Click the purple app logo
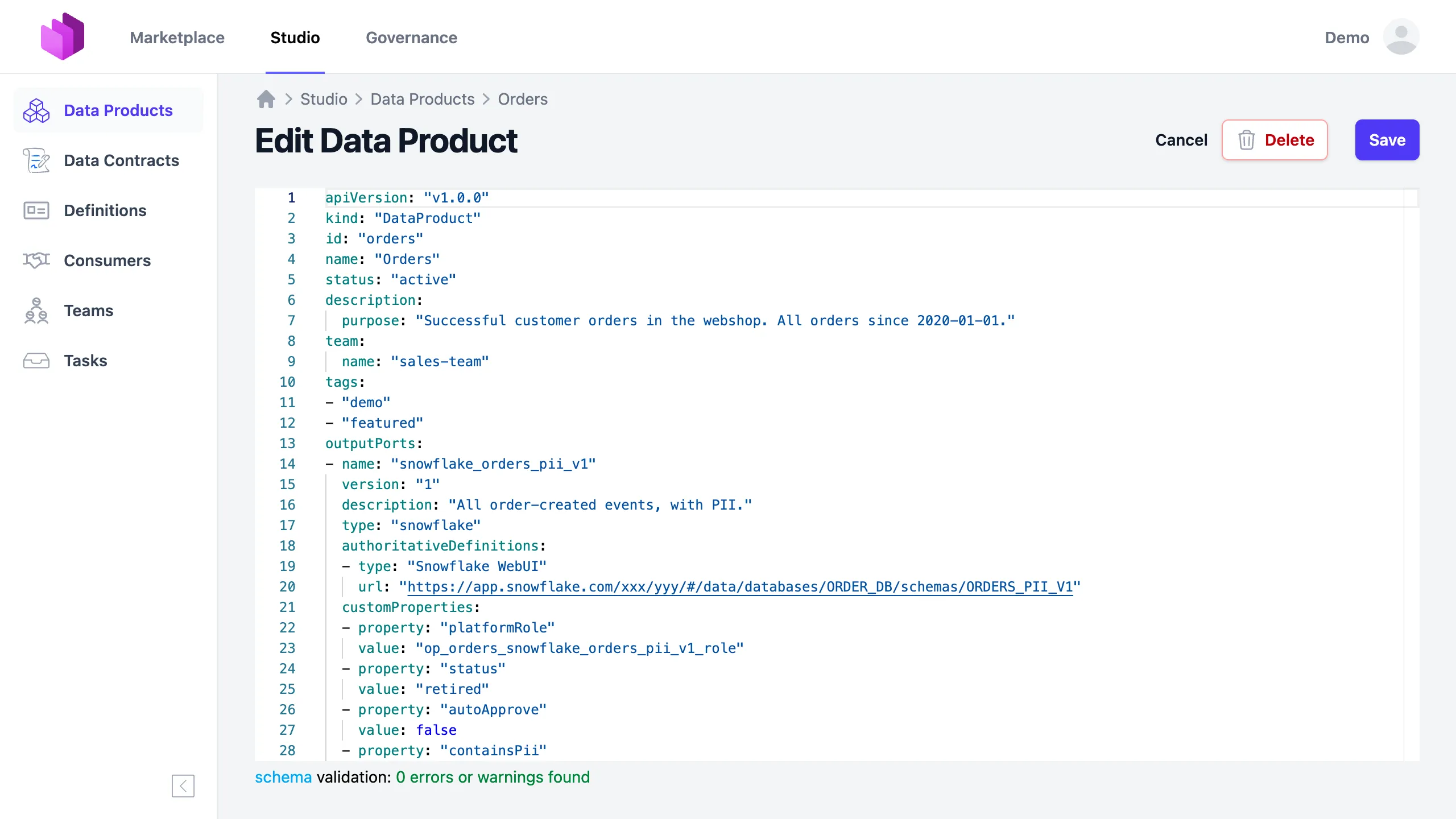 click(63, 36)
